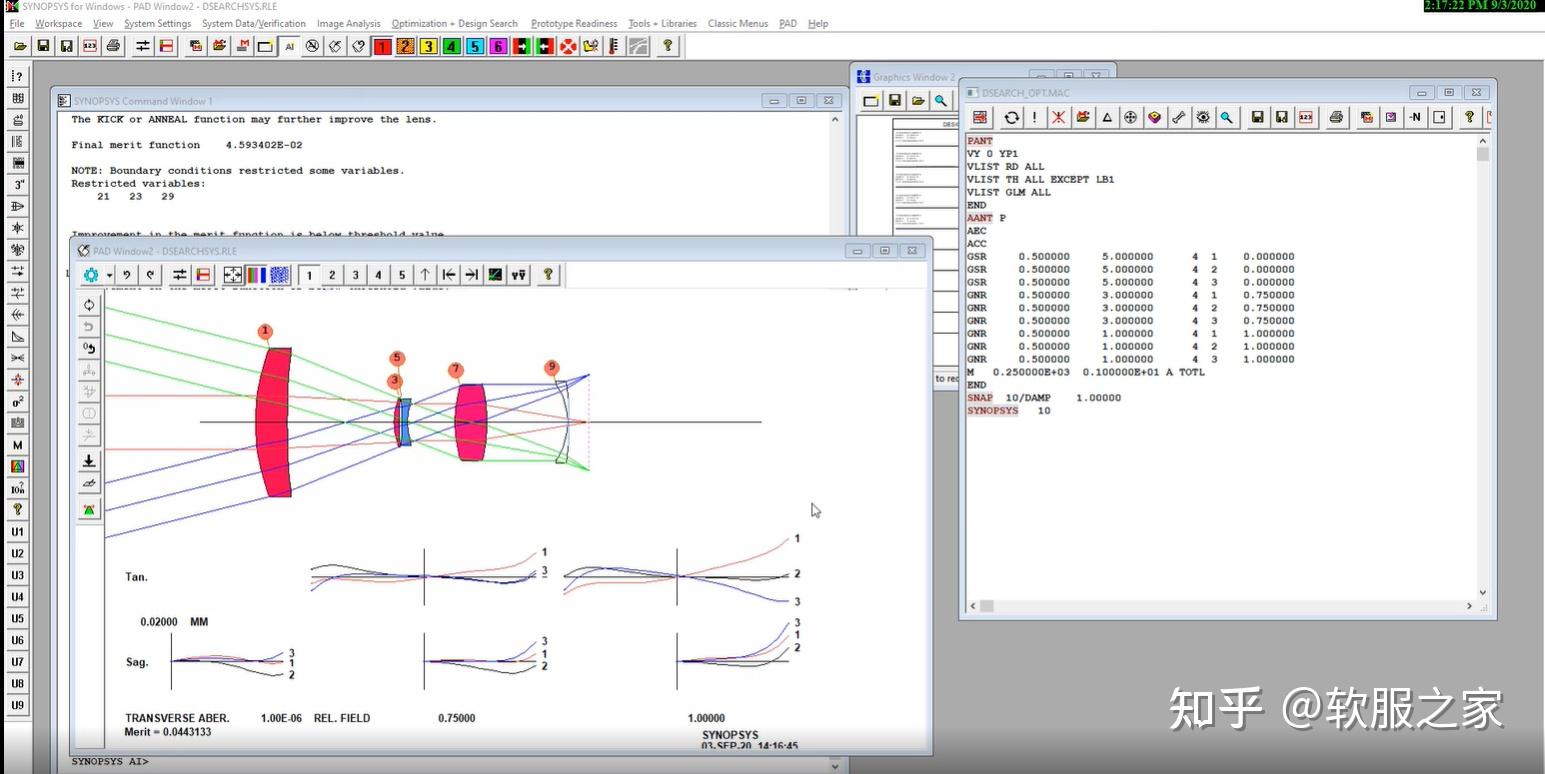Open dropdown arrow beside PAD gear icon
This screenshot has height=774, width=1545.
[109, 275]
